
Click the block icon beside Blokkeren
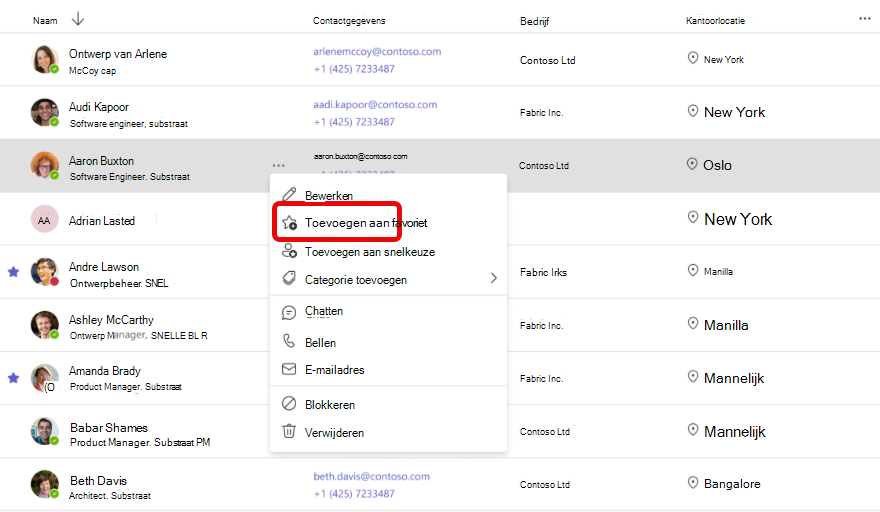(x=289, y=404)
